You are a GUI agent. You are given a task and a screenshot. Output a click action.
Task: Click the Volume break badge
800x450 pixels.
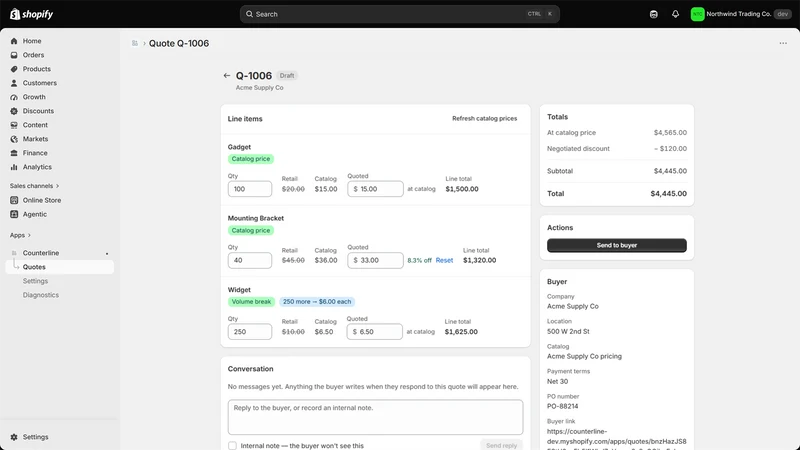coord(251,302)
